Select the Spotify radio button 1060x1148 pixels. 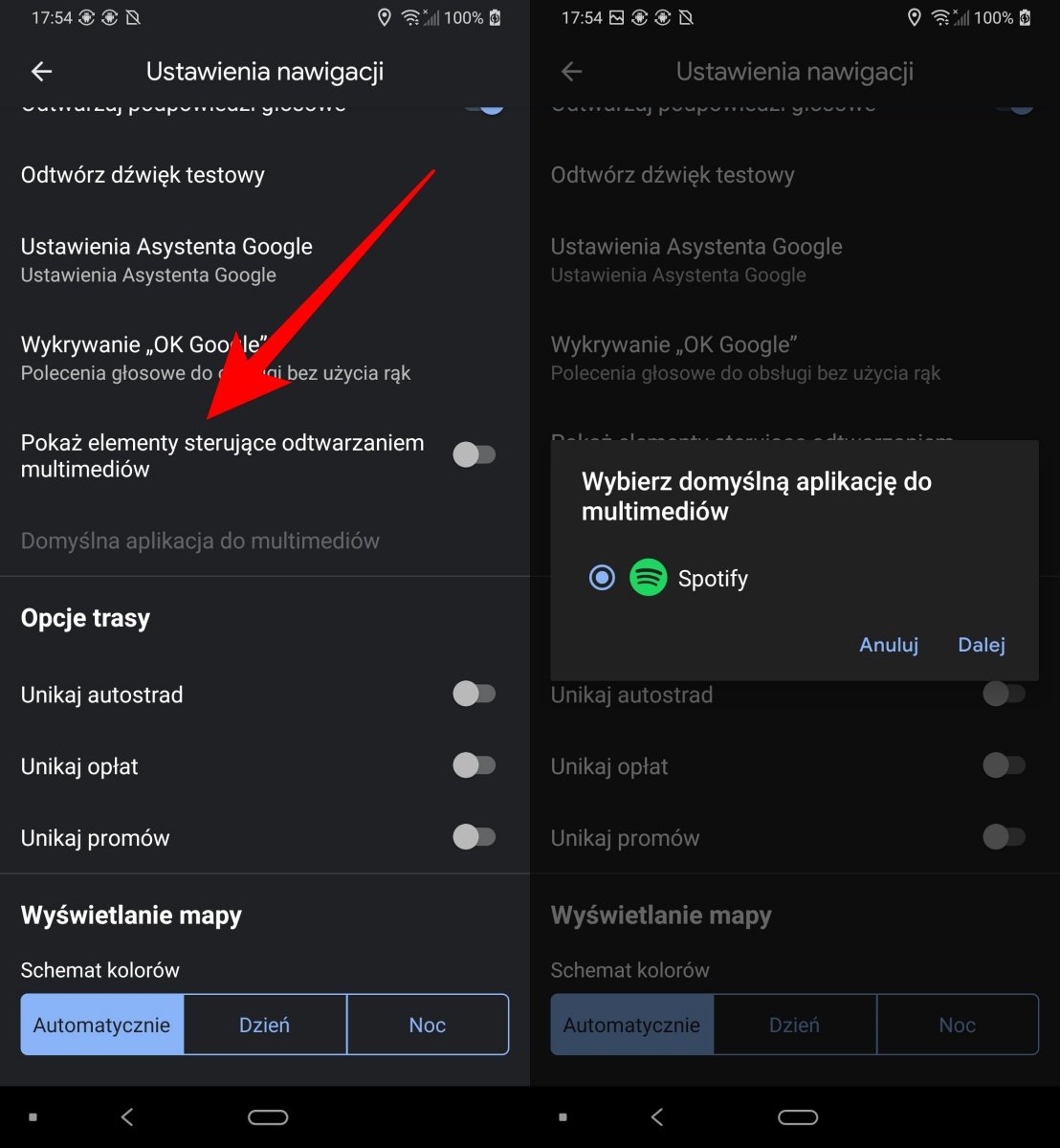[602, 578]
